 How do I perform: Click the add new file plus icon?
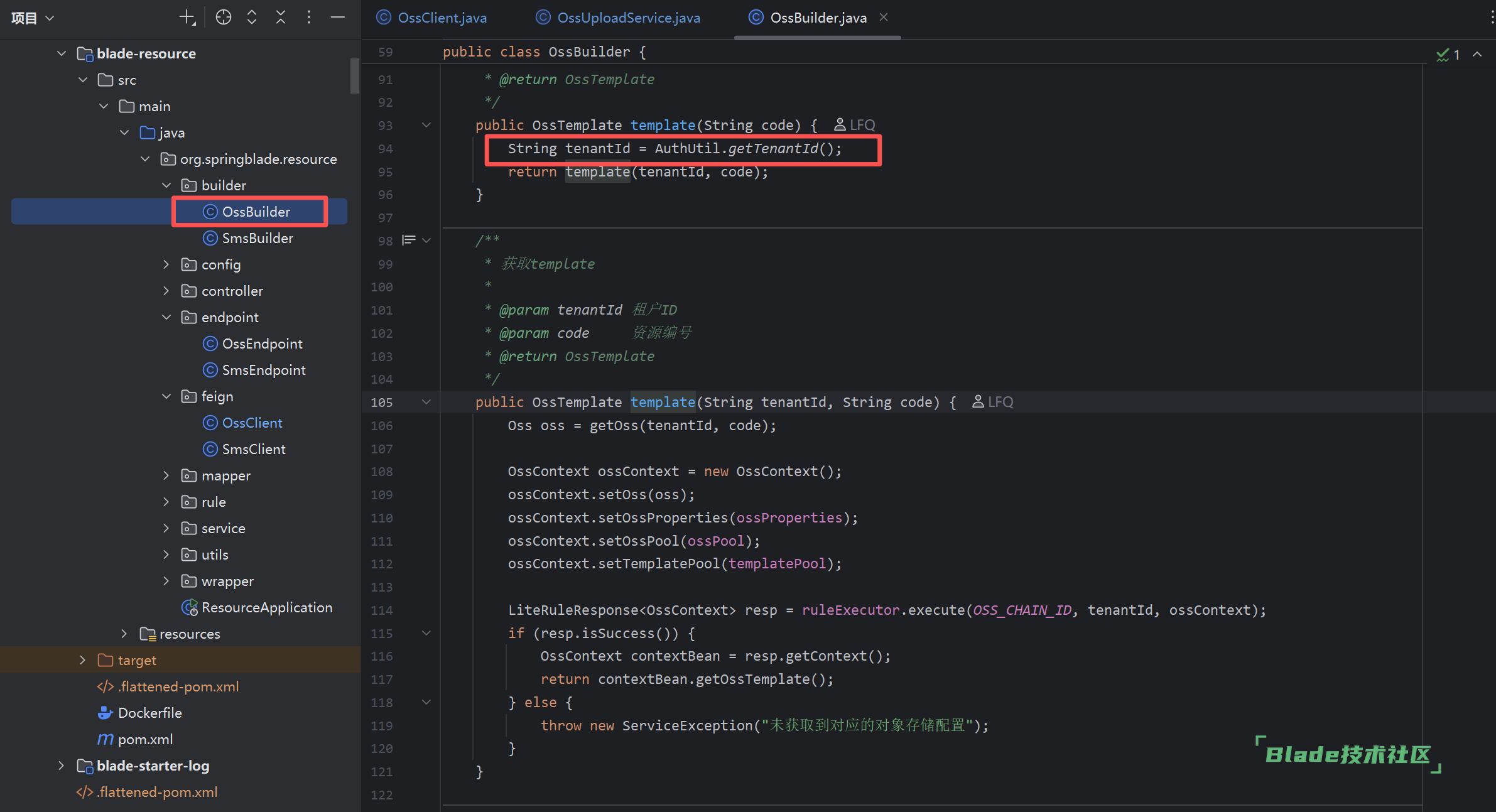(x=187, y=18)
